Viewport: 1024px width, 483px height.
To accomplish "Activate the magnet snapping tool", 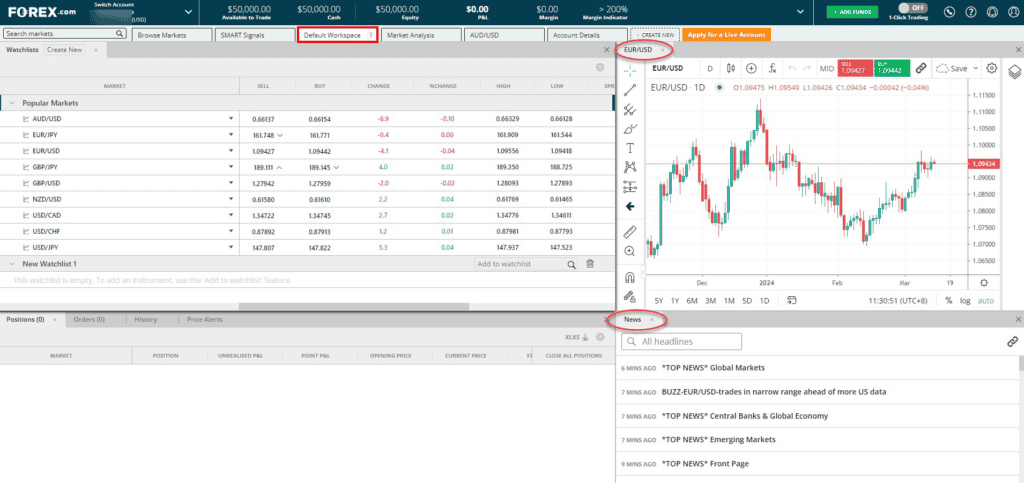I will click(630, 277).
